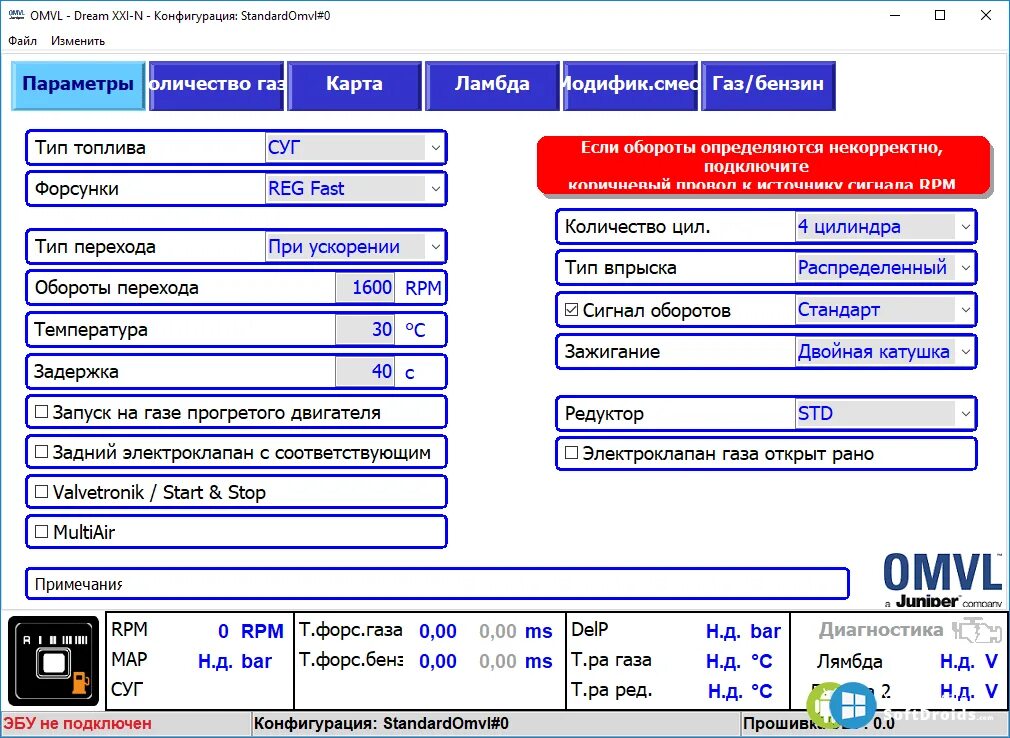Open the Лямбда tab
This screenshot has width=1010, height=738.
point(492,85)
